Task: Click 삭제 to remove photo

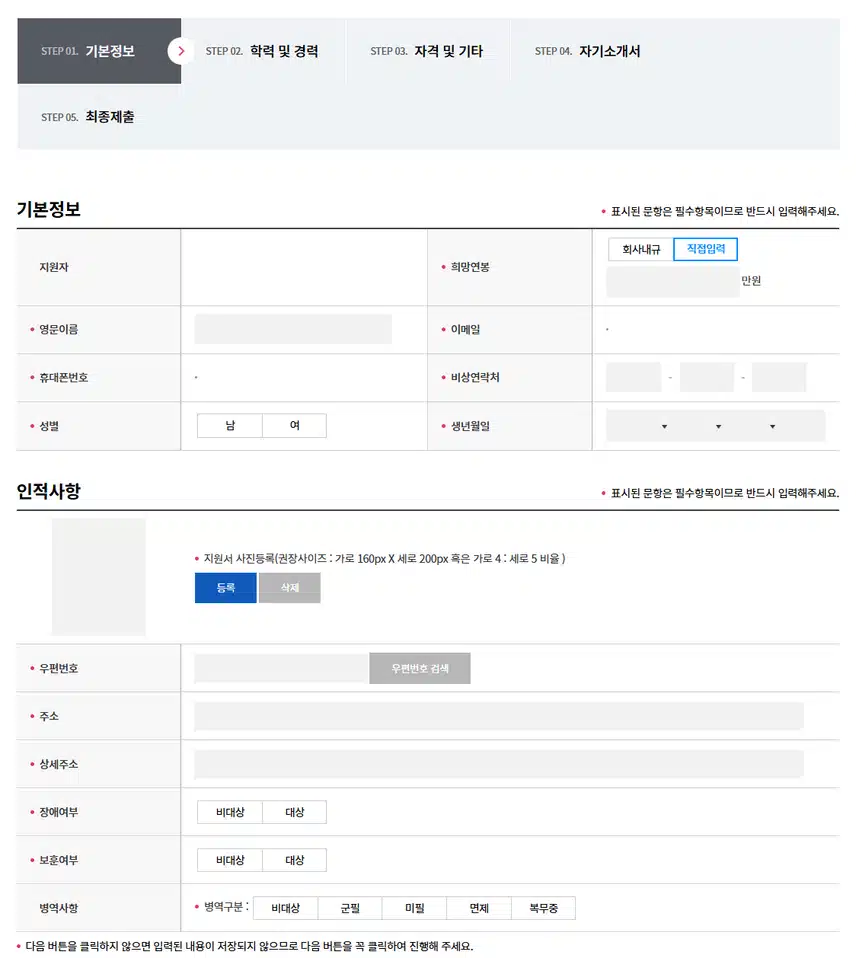Action: click(x=290, y=588)
